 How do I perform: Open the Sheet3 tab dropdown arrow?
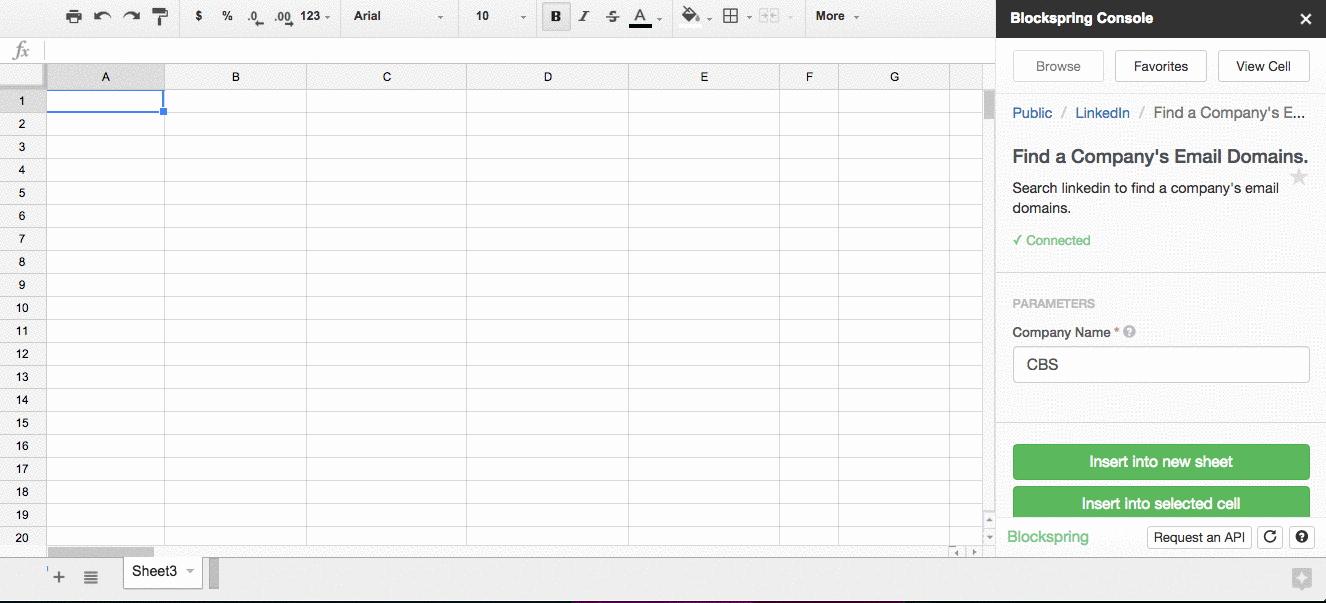click(x=189, y=571)
